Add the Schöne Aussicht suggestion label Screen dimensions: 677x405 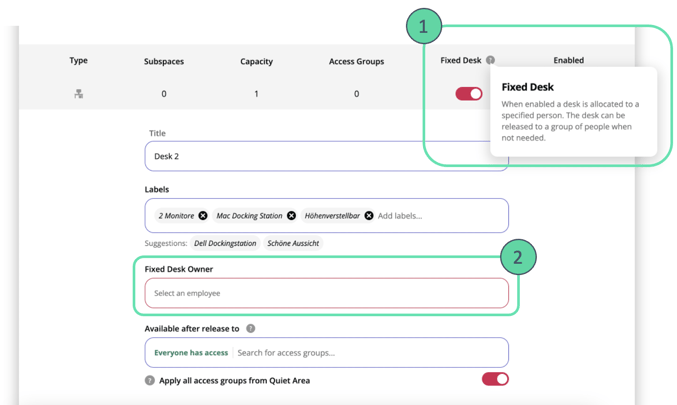pyautogui.click(x=293, y=243)
